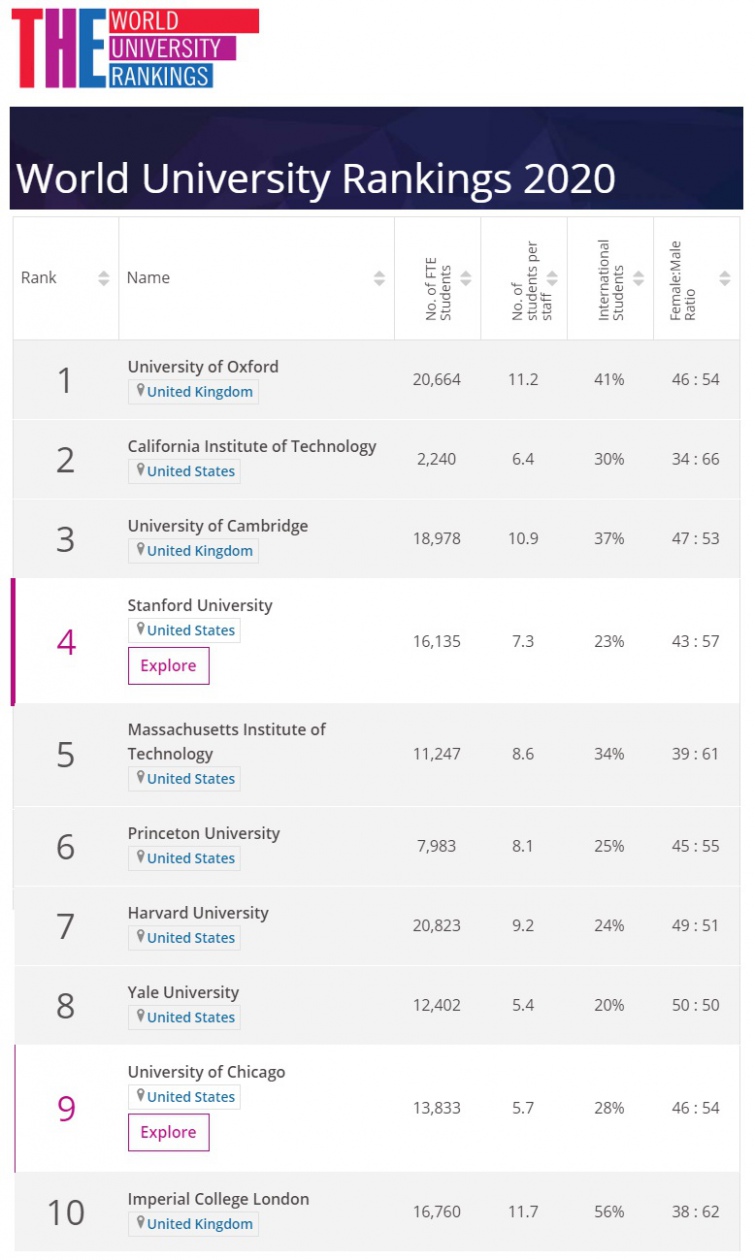Image resolution: width=755 pixels, height=1260 pixels.
Task: Select the rank 4 Stanford row number
Action: 66,642
